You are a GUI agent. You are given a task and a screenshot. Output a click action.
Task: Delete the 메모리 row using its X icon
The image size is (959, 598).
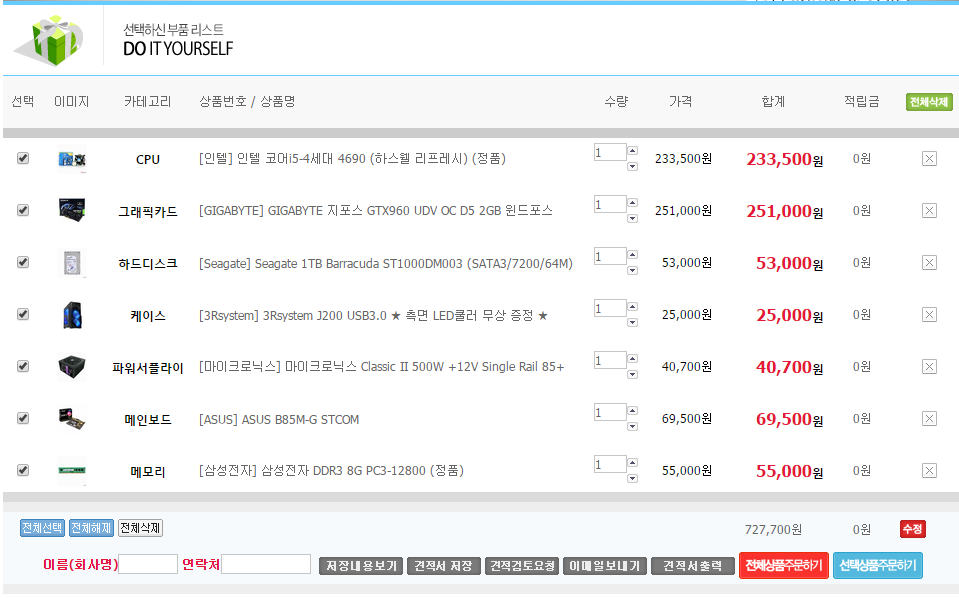(929, 471)
